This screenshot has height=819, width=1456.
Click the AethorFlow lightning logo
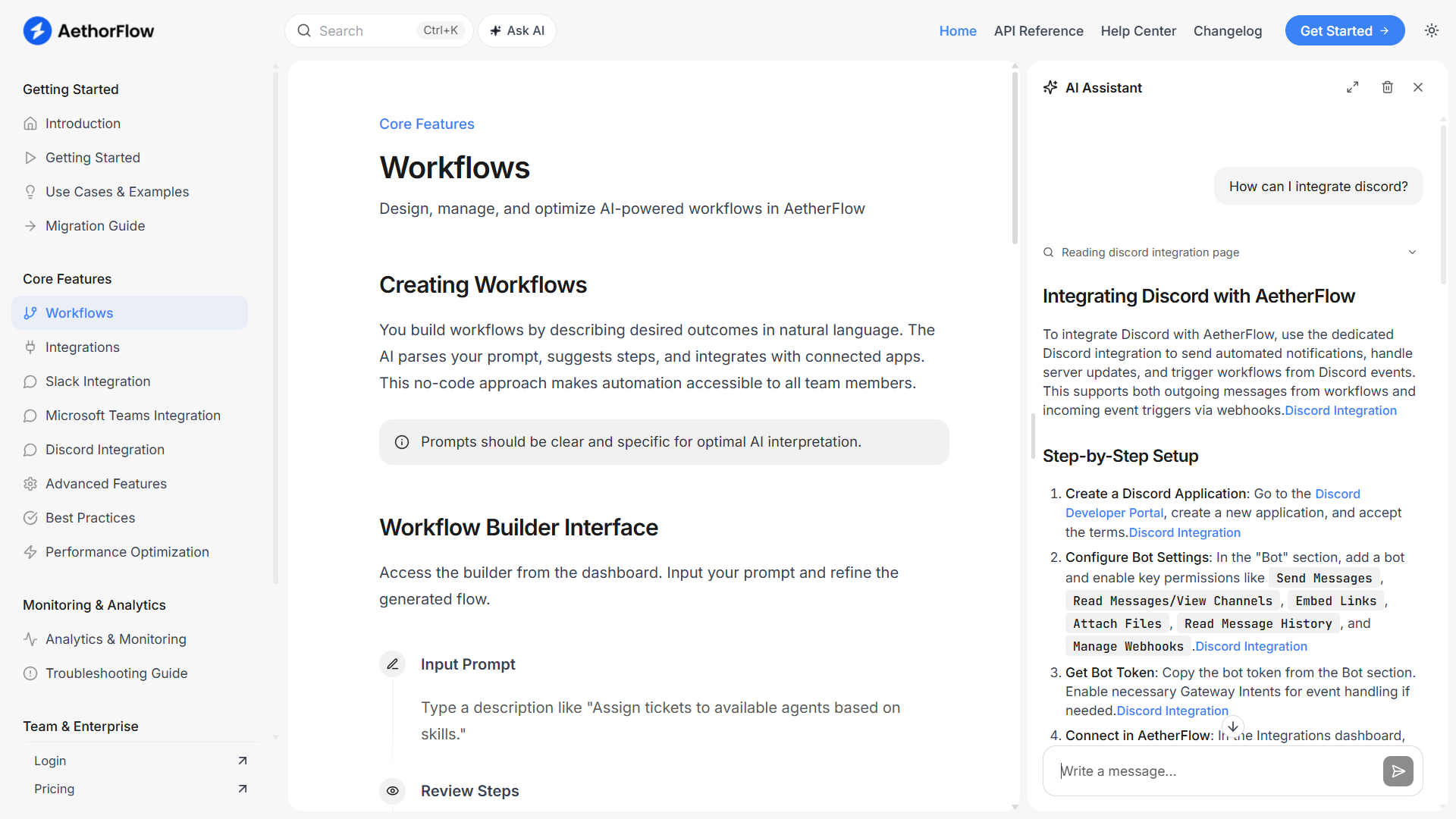tap(37, 30)
